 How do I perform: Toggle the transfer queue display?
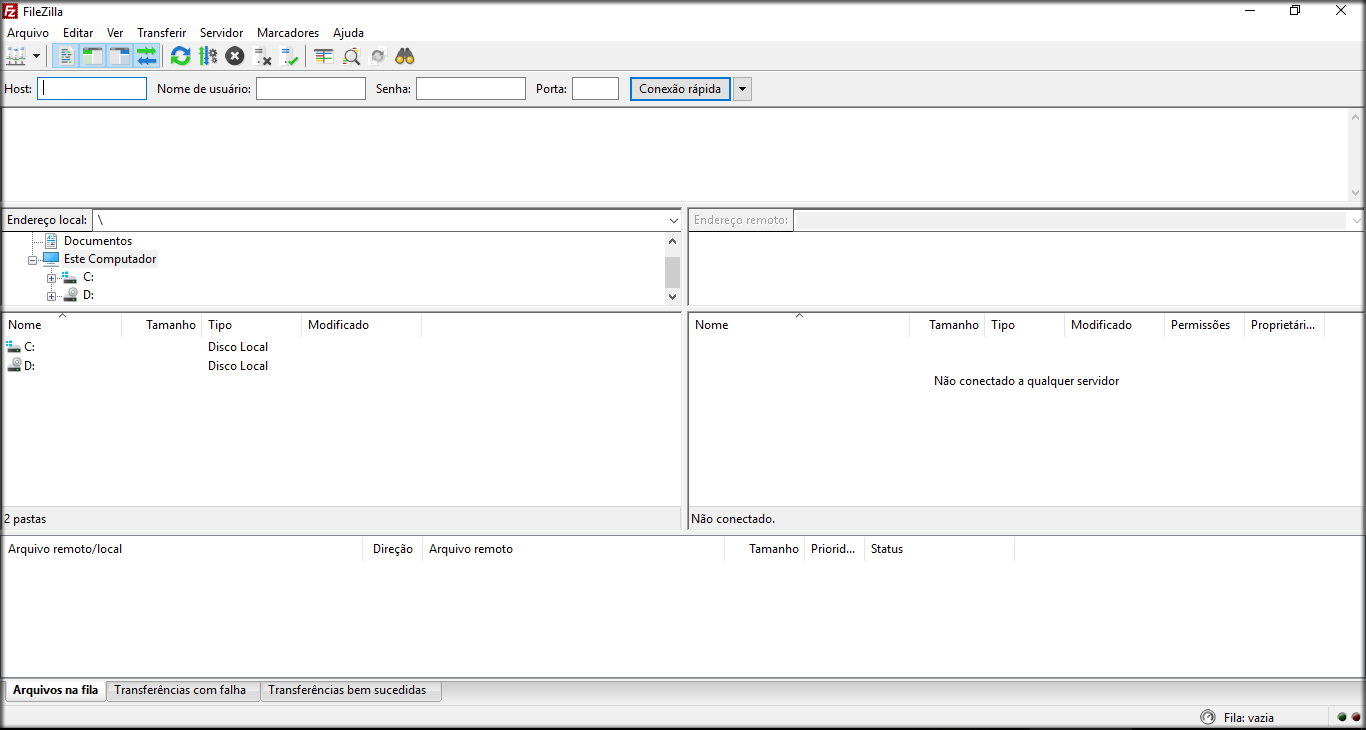click(147, 56)
